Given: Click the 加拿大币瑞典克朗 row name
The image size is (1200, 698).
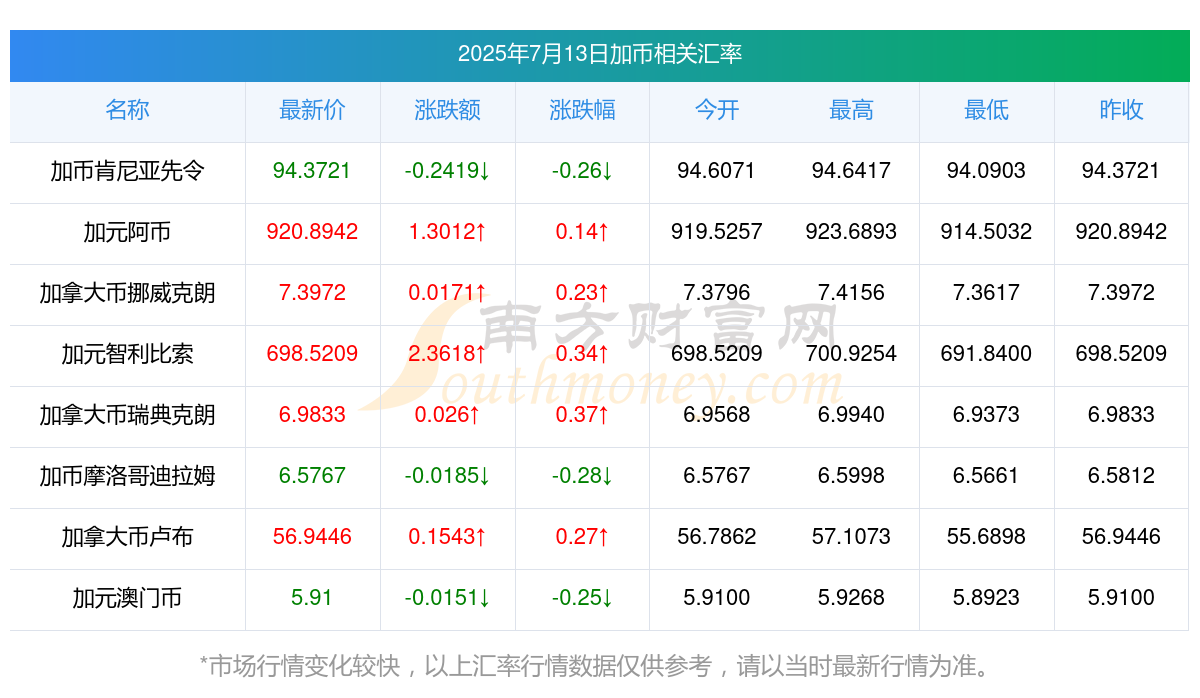Looking at the screenshot, I should click(127, 415).
